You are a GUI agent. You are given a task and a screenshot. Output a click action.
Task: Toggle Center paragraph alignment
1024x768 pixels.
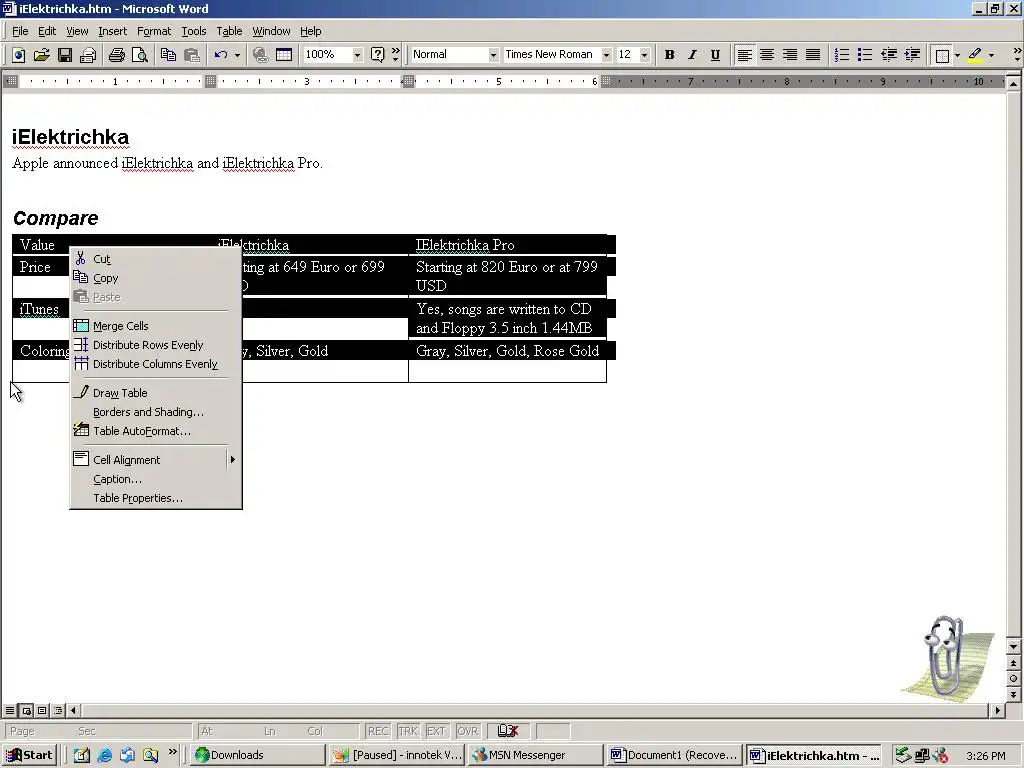[767, 55]
